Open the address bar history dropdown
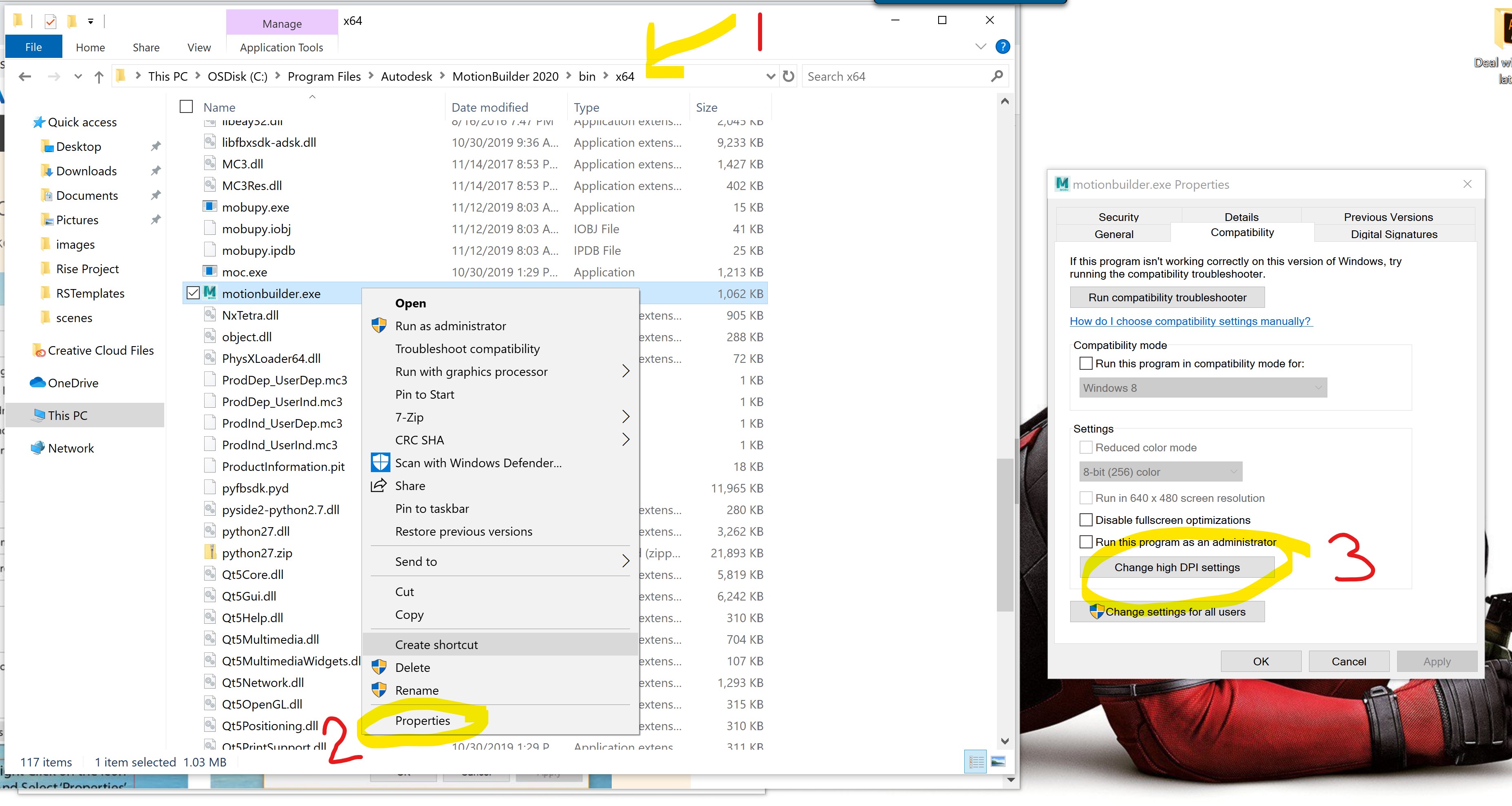Image resolution: width=1512 pixels, height=806 pixels. (x=770, y=76)
